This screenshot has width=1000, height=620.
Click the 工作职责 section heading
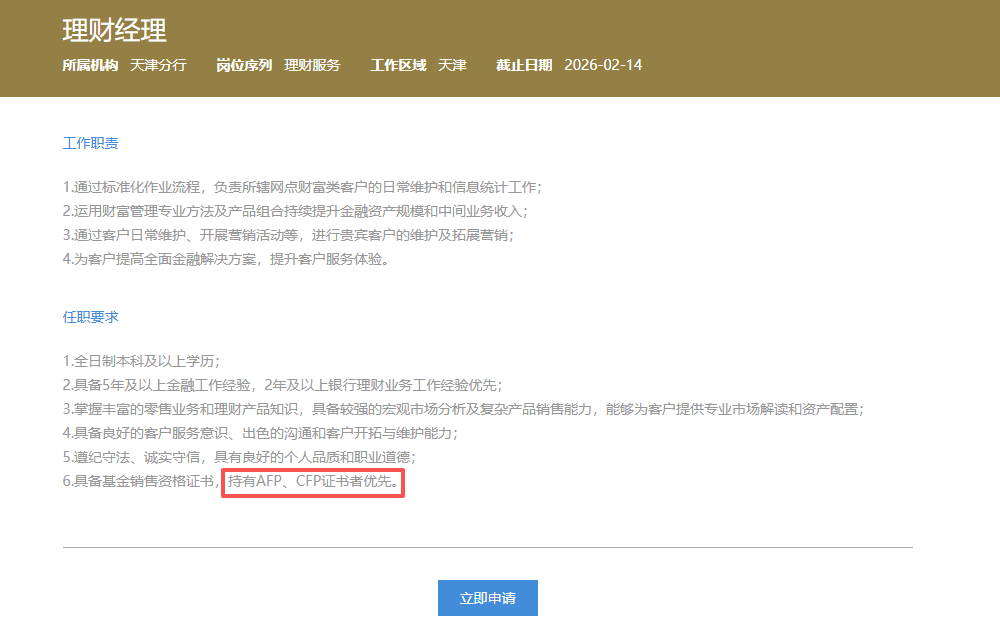point(91,144)
